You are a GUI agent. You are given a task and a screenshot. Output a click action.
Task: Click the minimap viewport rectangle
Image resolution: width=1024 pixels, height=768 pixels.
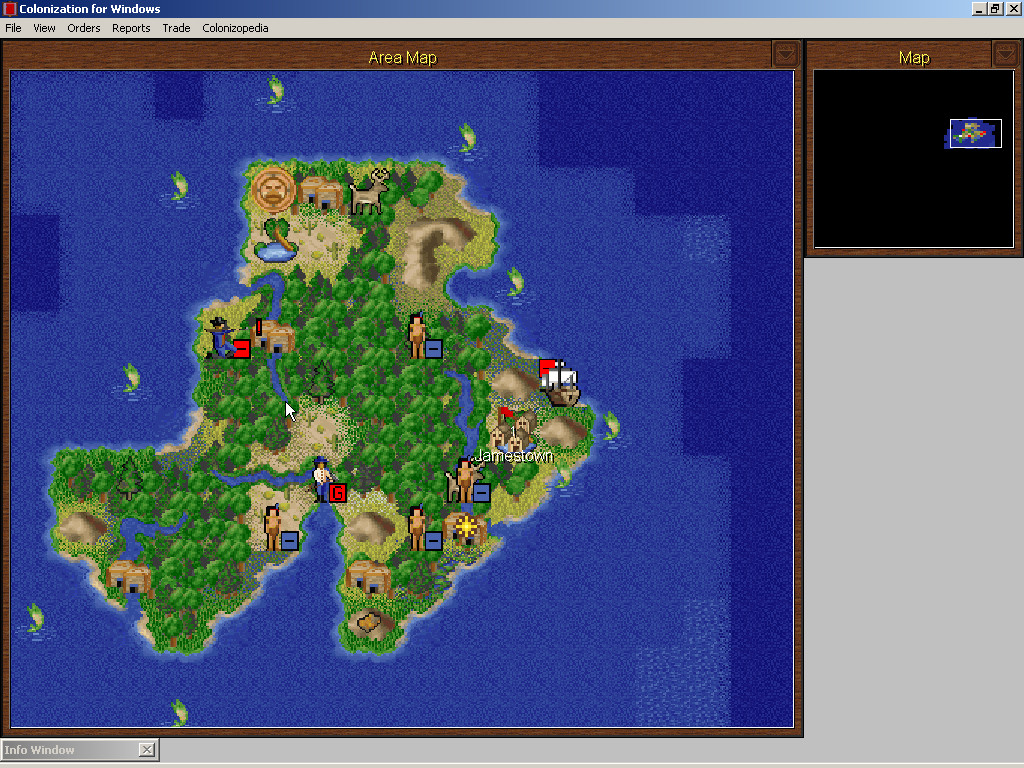[x=976, y=133]
